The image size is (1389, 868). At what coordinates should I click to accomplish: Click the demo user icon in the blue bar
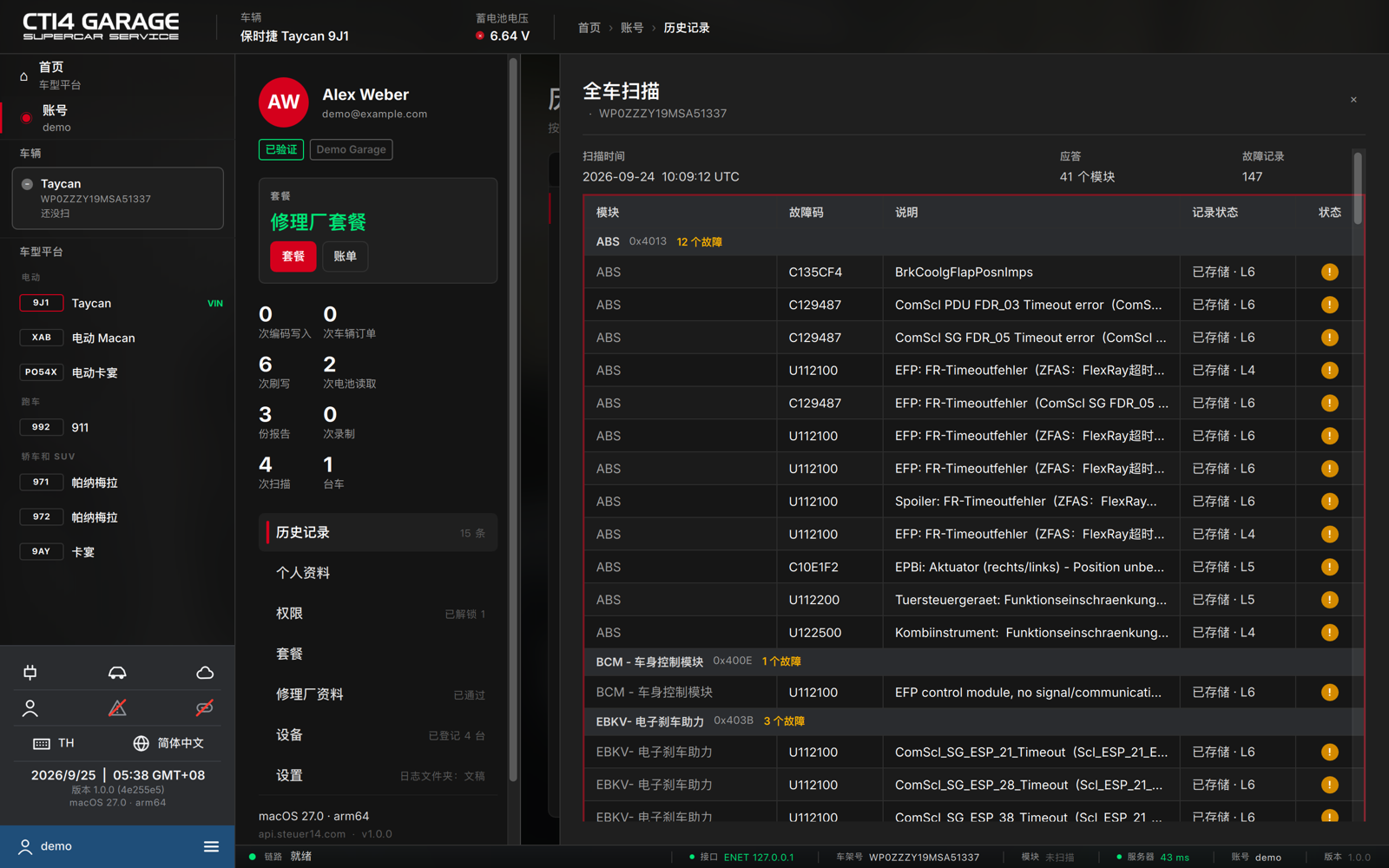coord(25,846)
